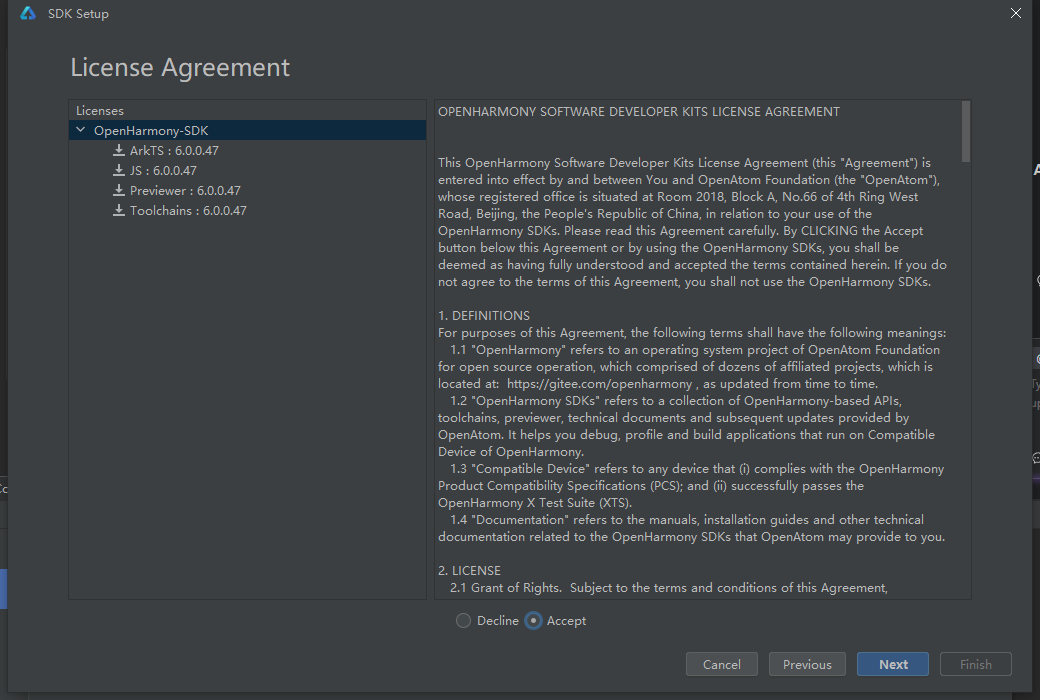Go back with the Previous button

807,664
